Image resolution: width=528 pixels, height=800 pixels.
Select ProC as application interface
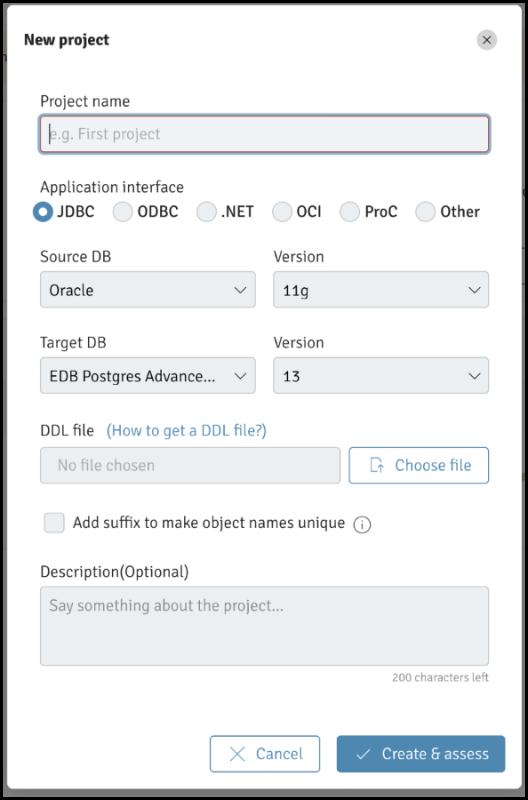tap(350, 212)
